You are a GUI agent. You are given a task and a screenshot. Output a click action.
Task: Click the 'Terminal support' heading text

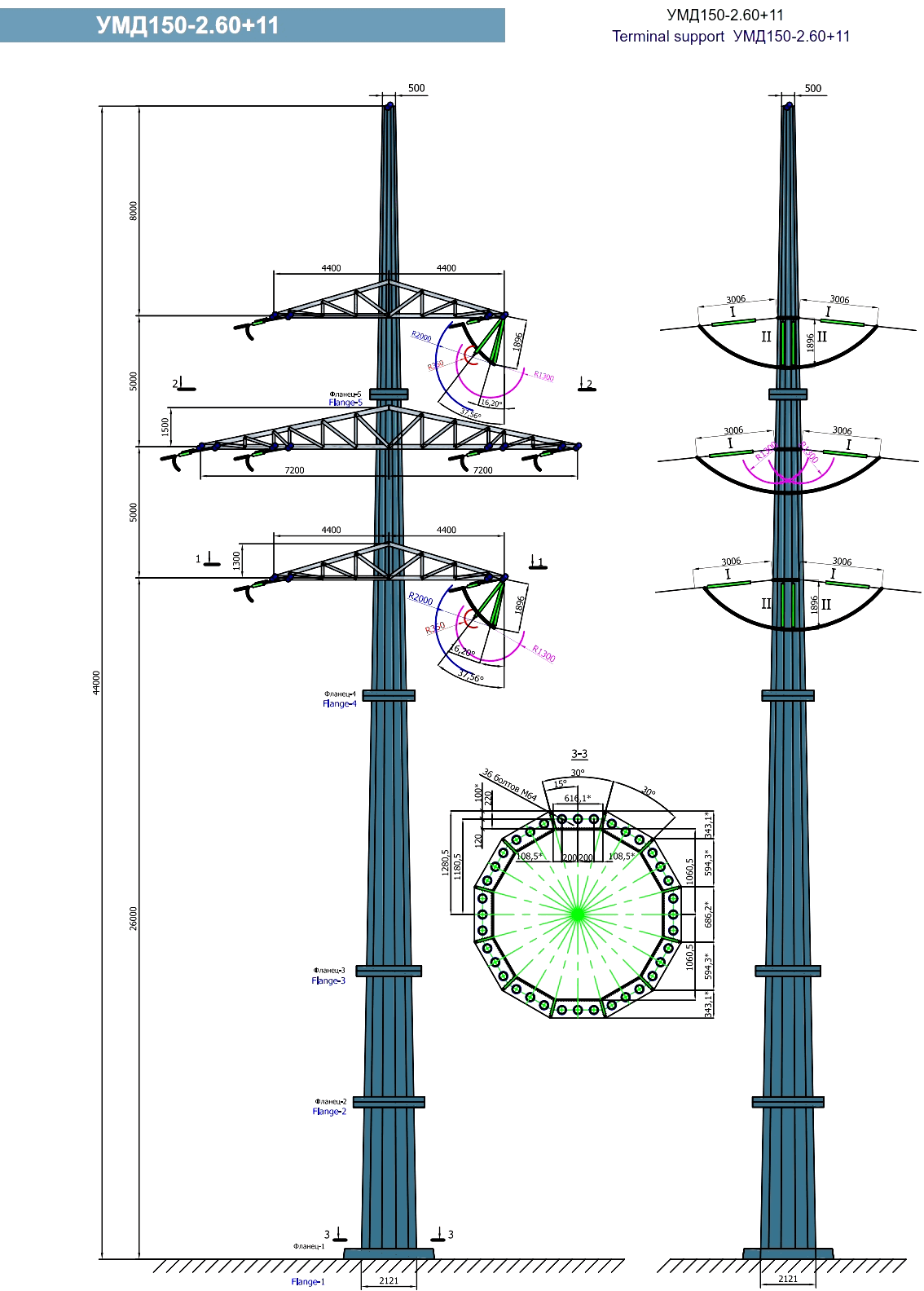point(667,37)
